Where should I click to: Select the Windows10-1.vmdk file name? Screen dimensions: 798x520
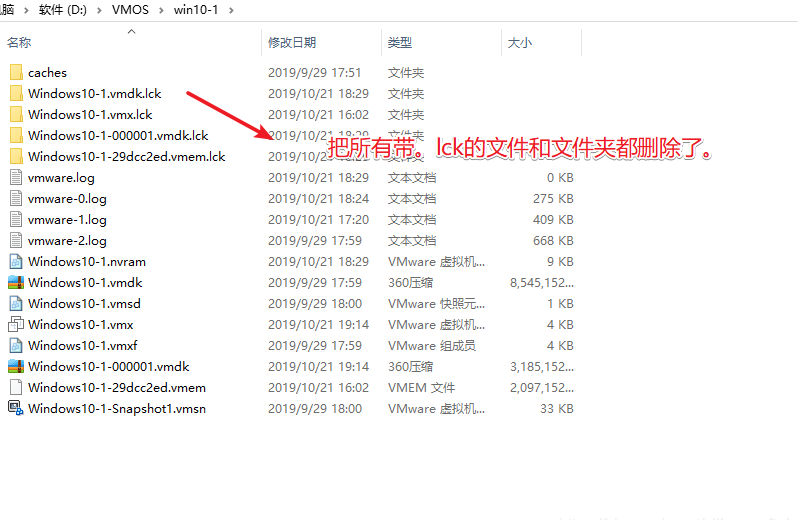[85, 282]
